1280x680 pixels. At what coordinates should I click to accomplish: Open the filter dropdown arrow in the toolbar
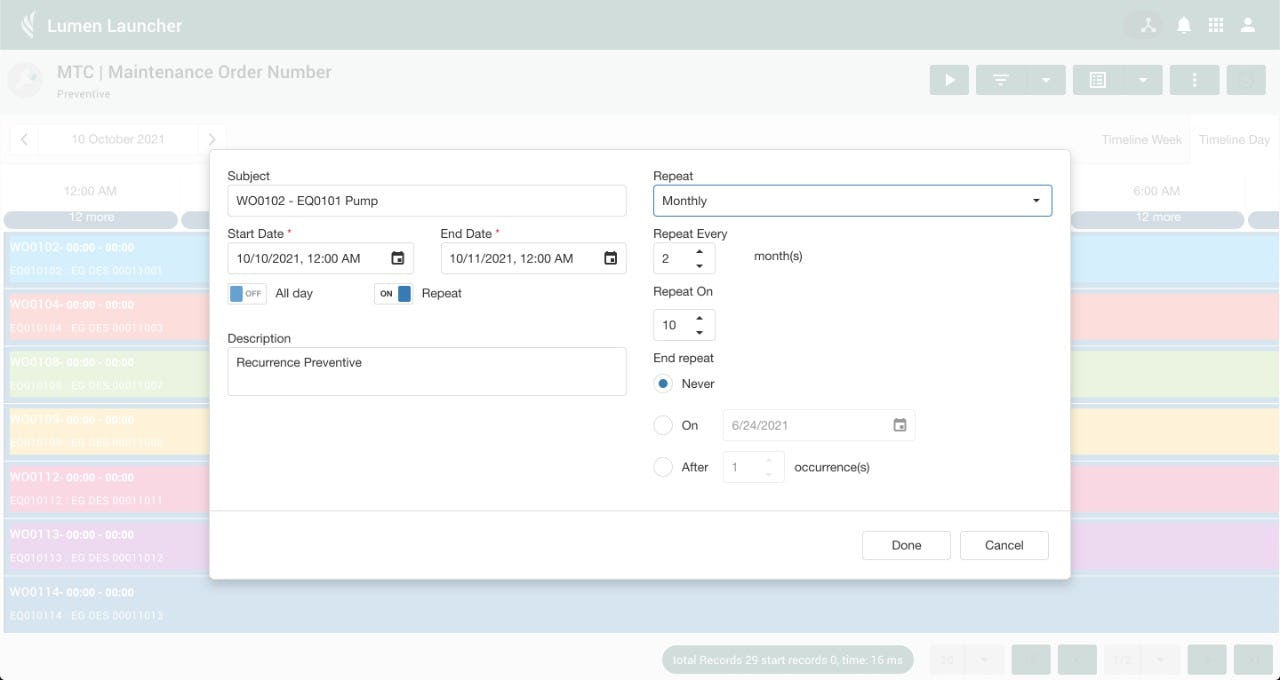1048,79
